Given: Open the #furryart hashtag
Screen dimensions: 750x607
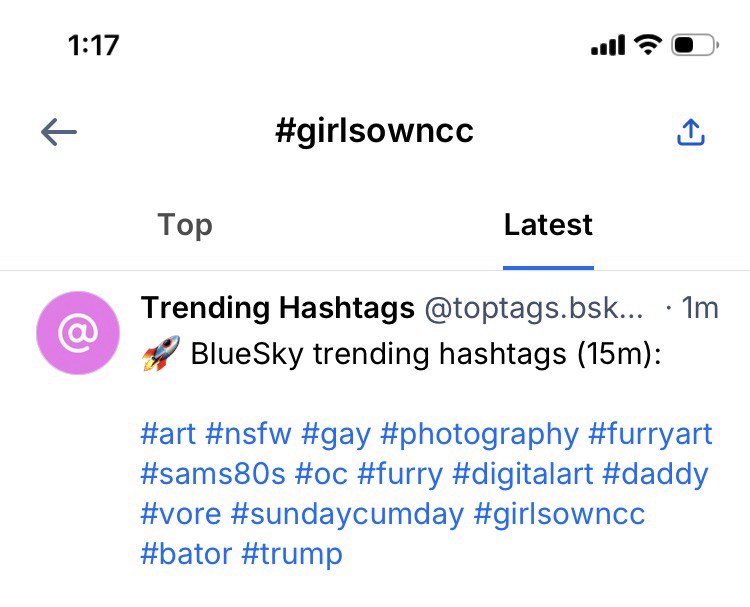Looking at the screenshot, I should coord(650,434).
